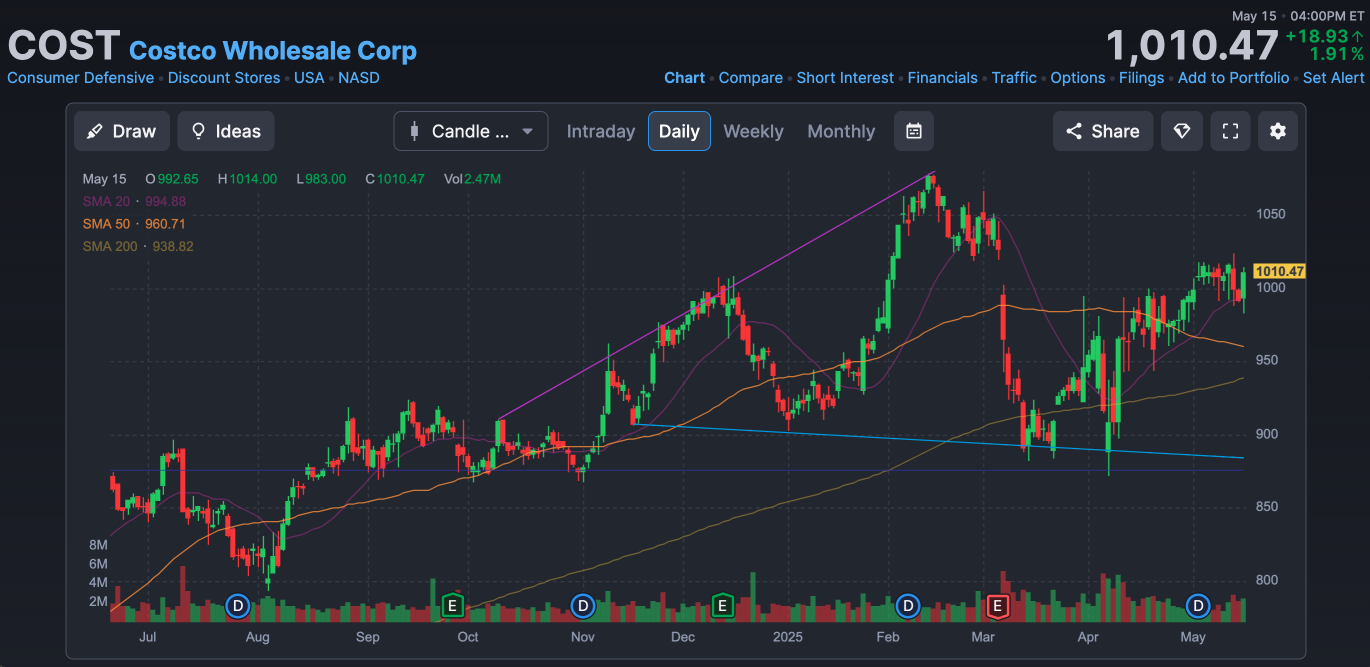Open the Ideas button
Image resolution: width=1370 pixels, height=667 pixels.
point(226,131)
